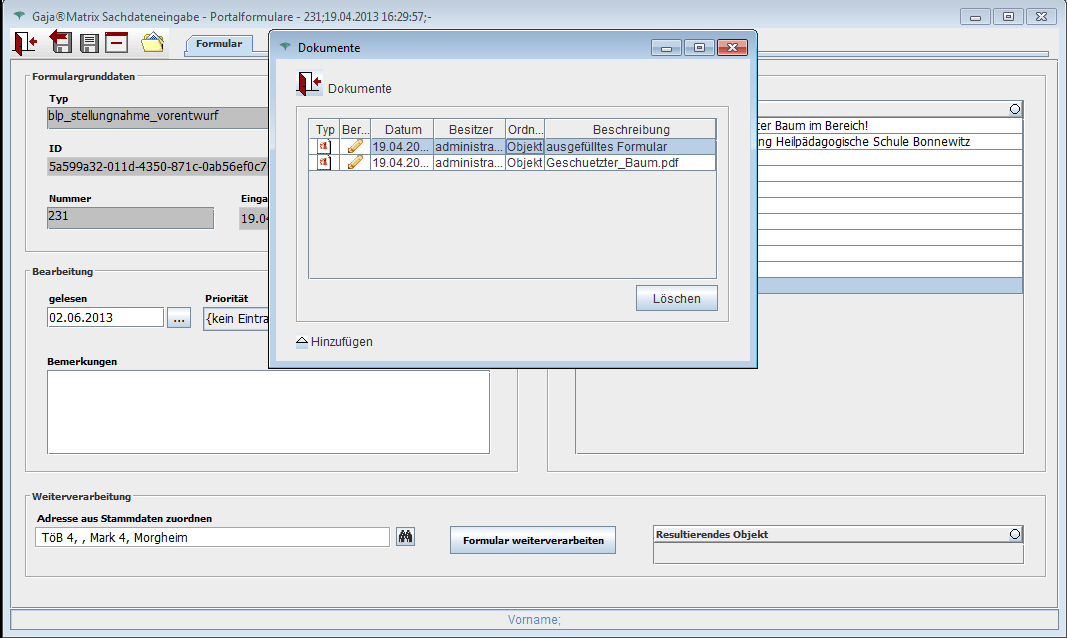
Task: Click the red door exit icon in main toolbar
Action: coord(25,42)
